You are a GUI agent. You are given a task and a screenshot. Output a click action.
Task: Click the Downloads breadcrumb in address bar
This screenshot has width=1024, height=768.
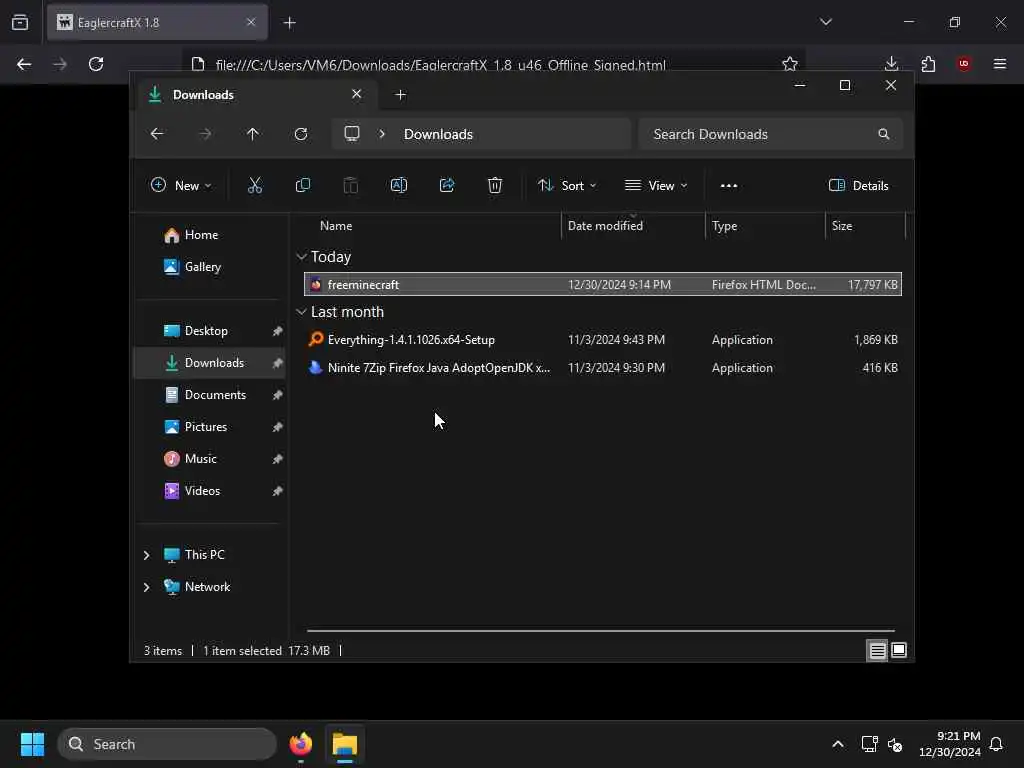pos(438,134)
